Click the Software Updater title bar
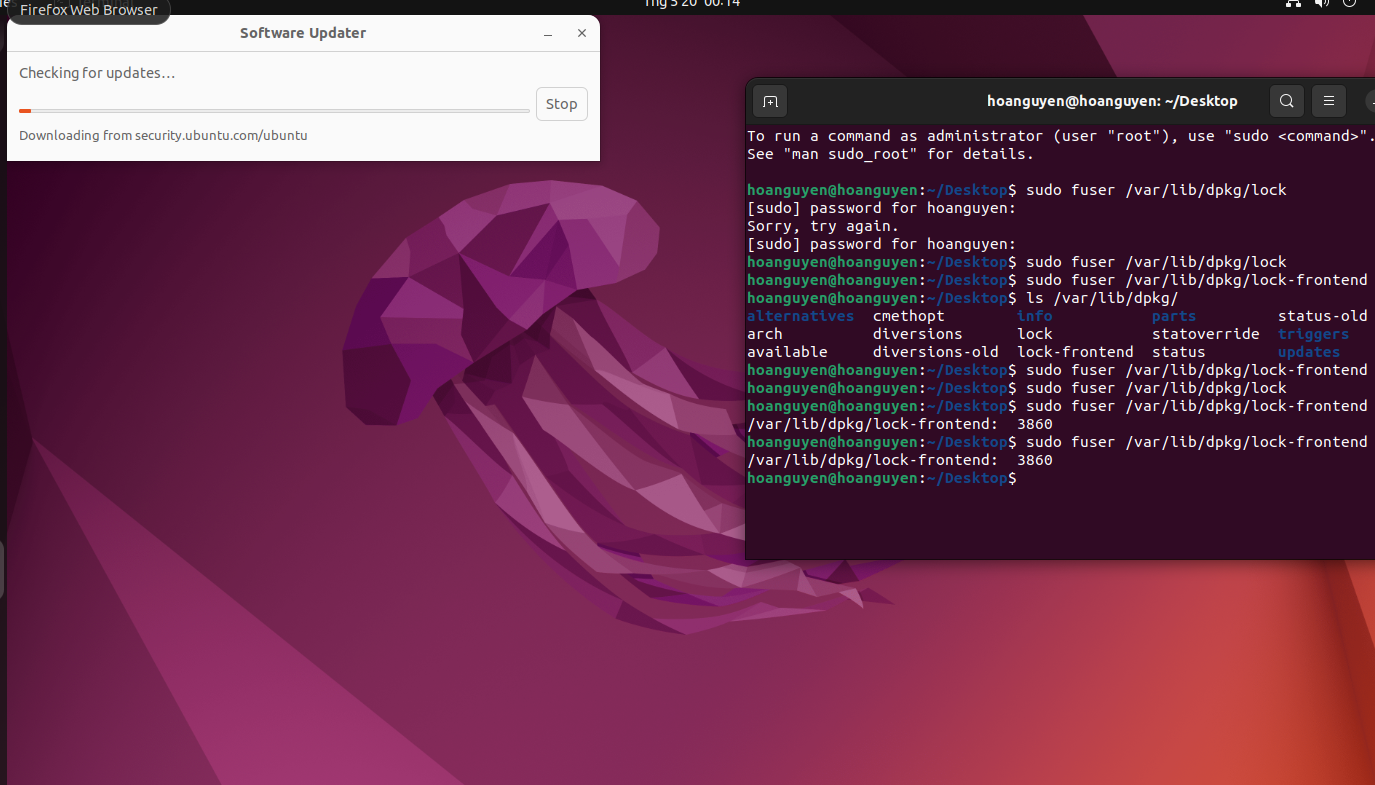Viewport: 1375px width, 785px height. [303, 34]
